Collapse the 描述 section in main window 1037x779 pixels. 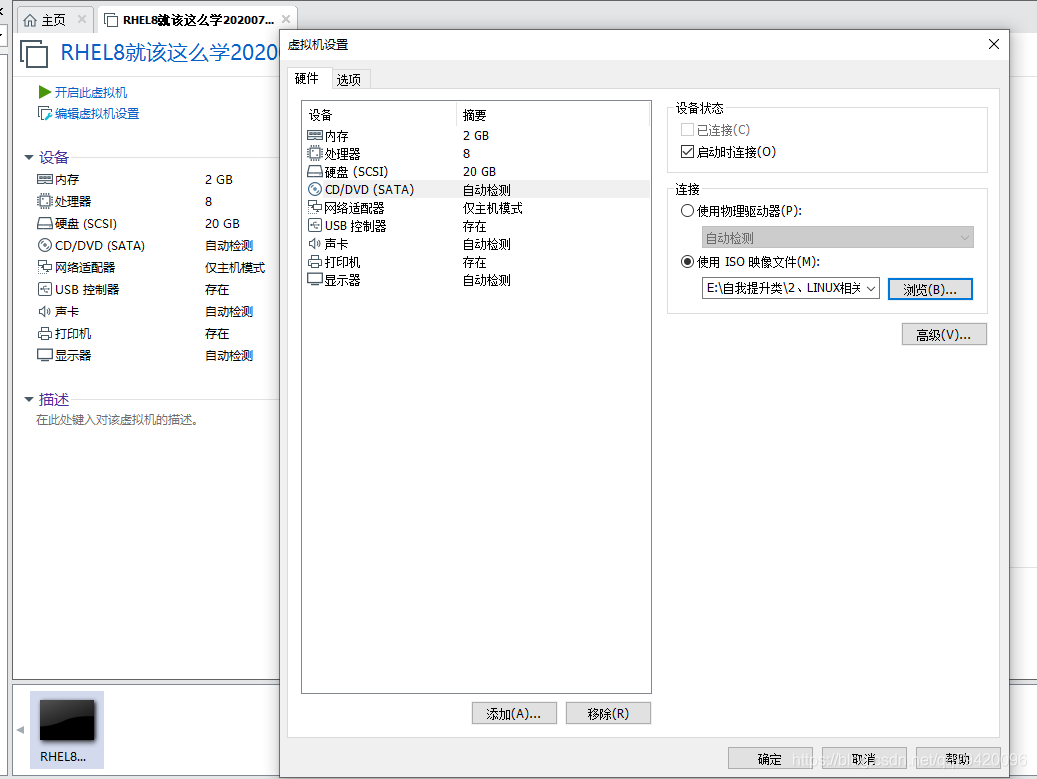click(29, 399)
